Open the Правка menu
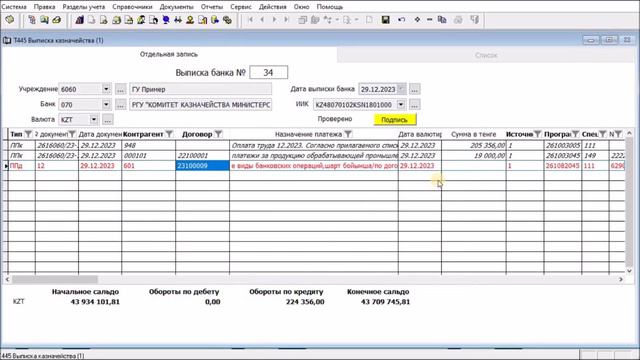The height and width of the screenshot is (360, 640). point(44,7)
